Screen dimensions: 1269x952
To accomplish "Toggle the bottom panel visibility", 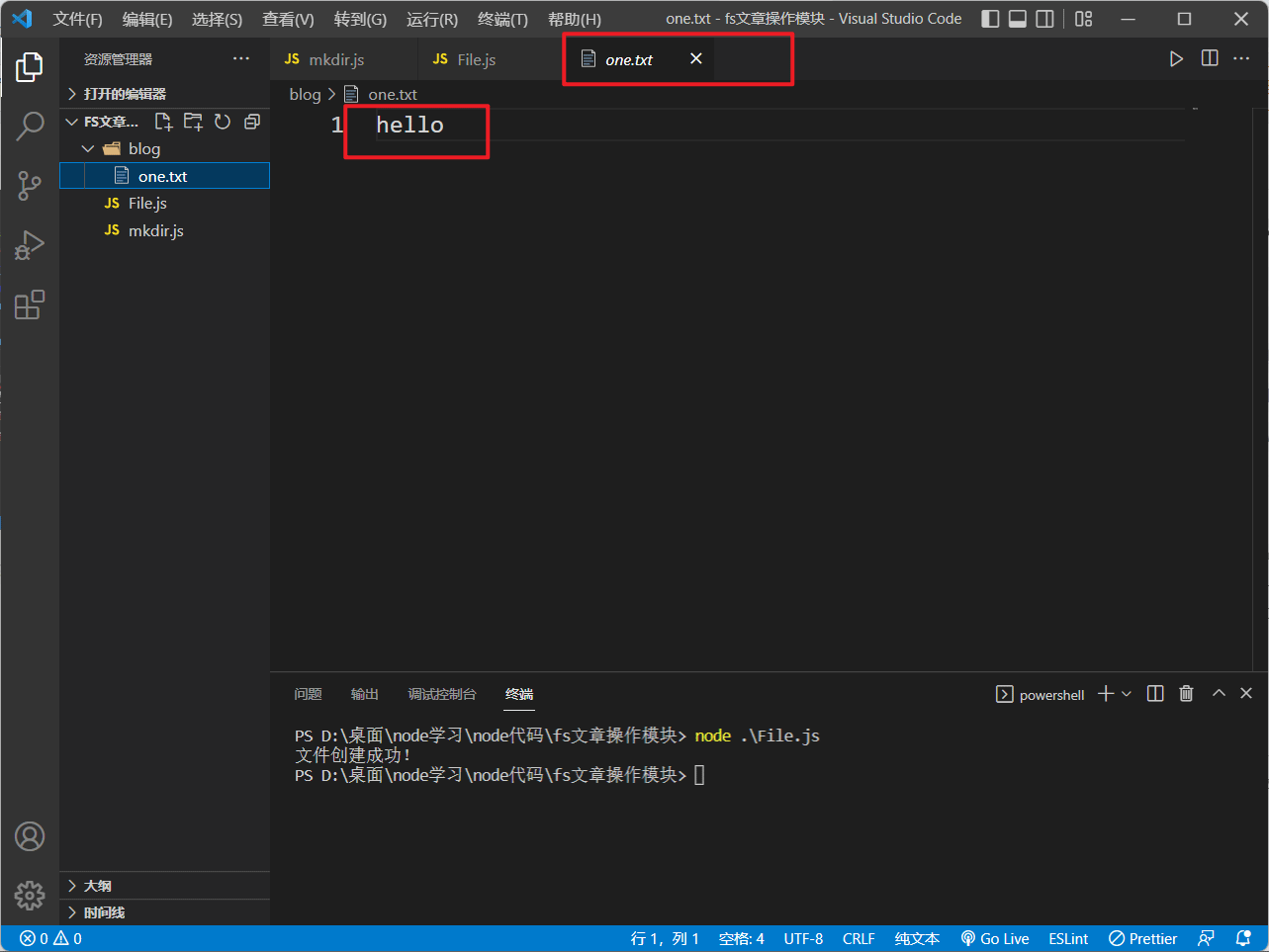I will pos(1018,19).
